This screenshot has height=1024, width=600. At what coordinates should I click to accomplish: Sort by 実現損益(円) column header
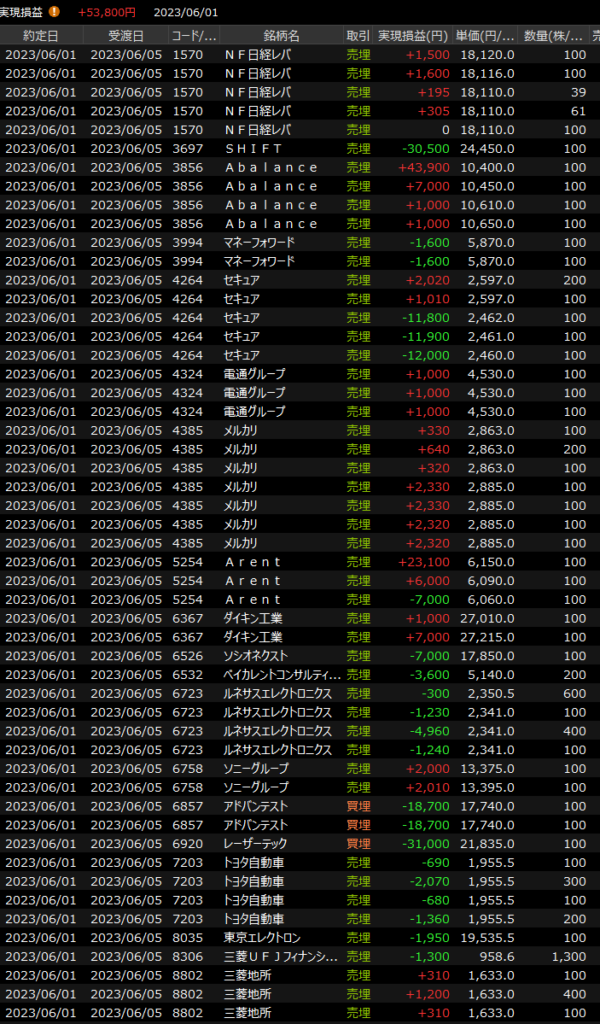point(413,35)
